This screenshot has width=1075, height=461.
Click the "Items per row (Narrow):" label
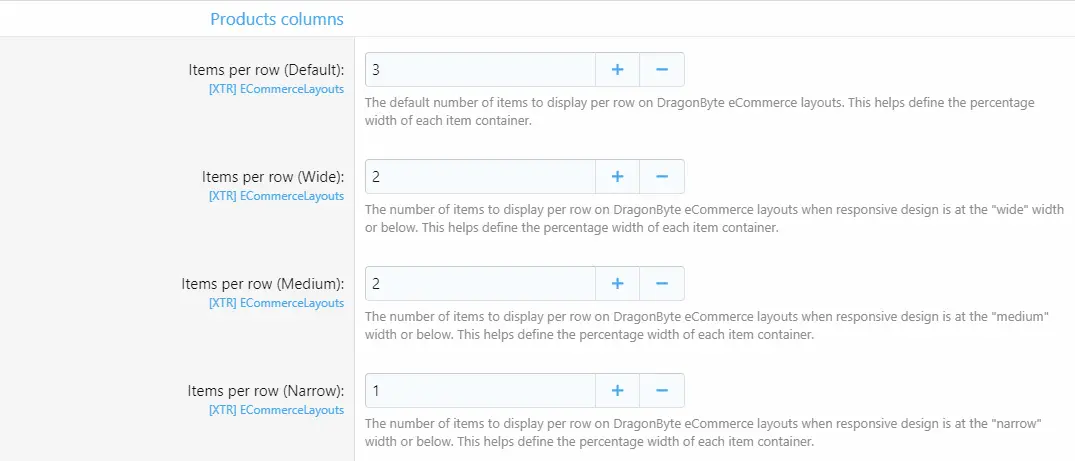click(x=265, y=391)
